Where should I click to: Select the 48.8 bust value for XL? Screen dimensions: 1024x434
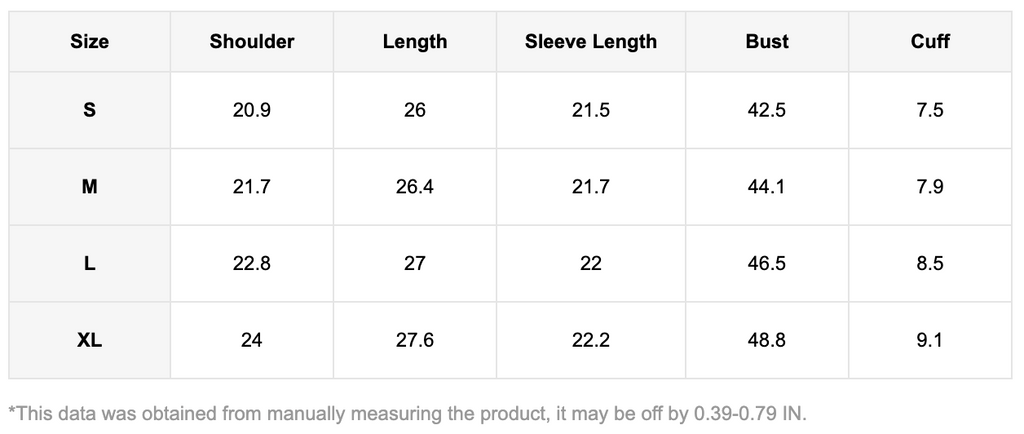pos(767,341)
